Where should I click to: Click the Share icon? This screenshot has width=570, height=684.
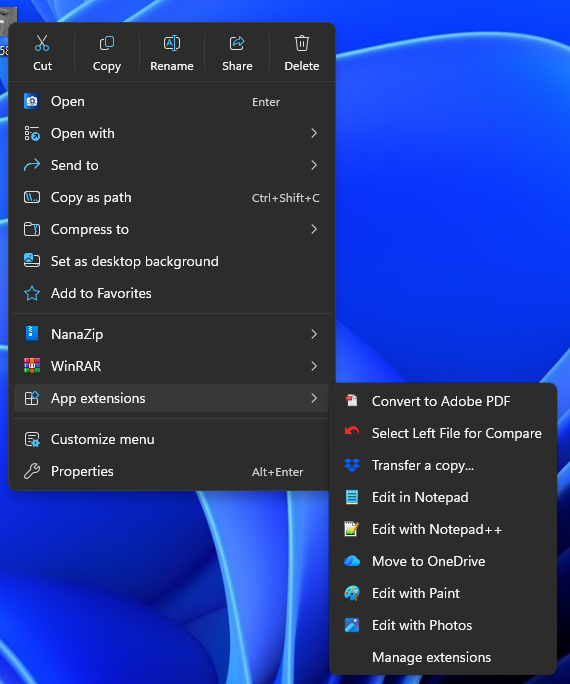pos(237,43)
